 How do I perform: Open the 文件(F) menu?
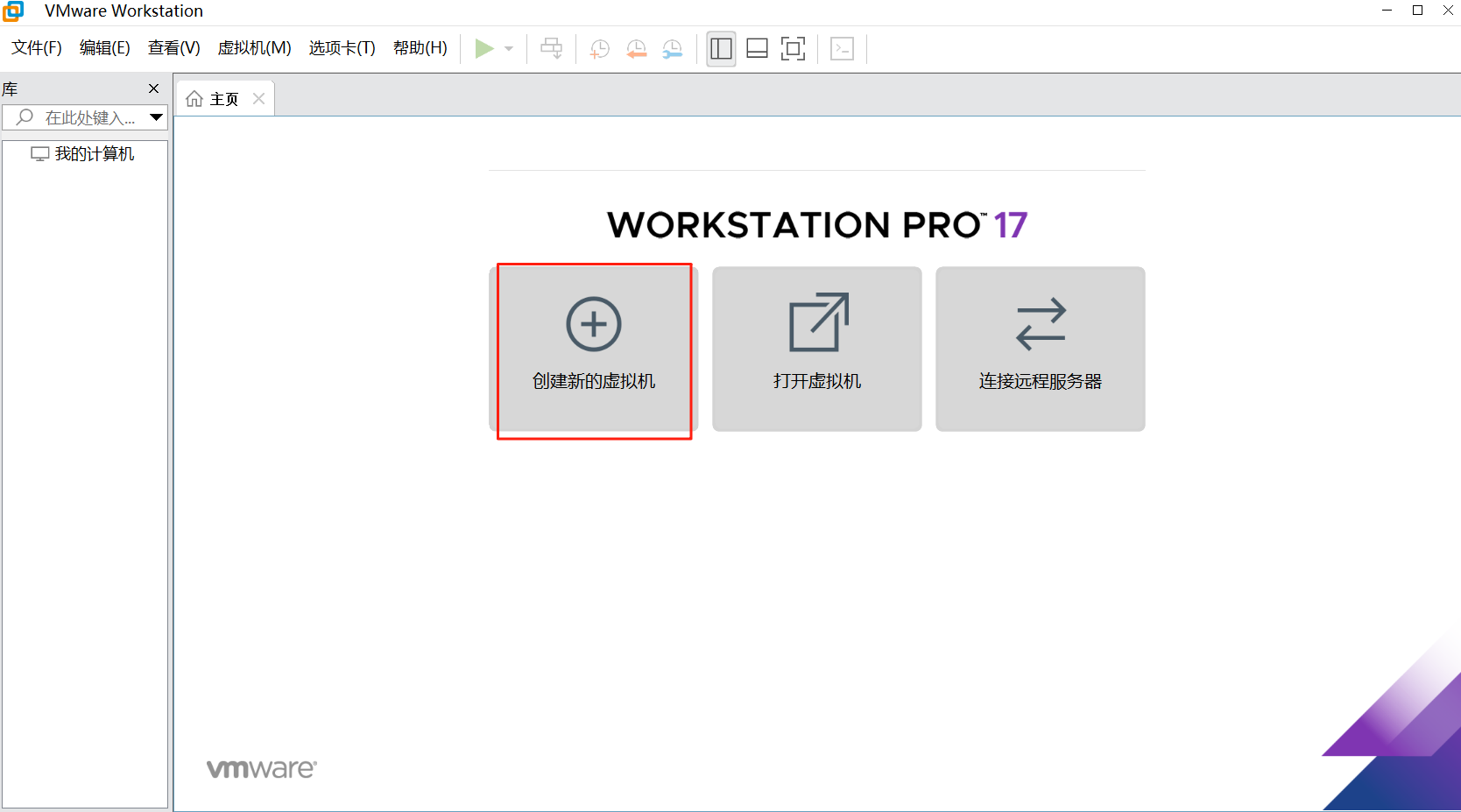click(x=37, y=48)
